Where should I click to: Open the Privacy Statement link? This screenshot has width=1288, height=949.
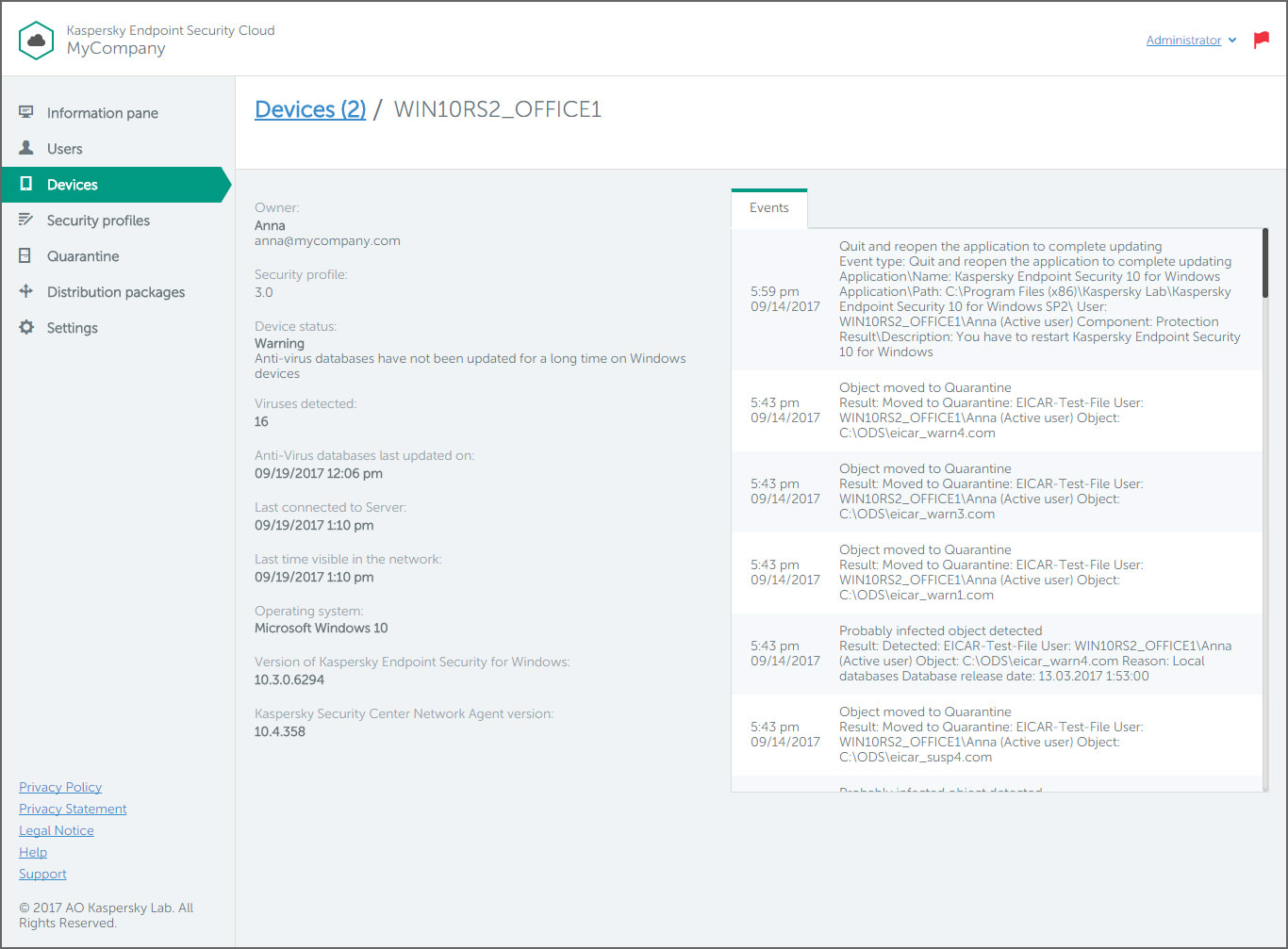coord(73,809)
